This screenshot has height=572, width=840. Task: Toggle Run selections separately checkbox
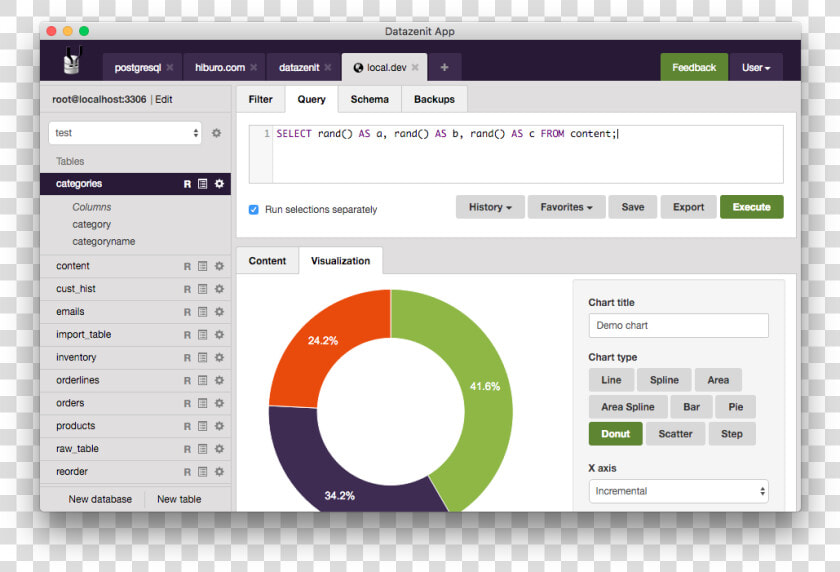[x=254, y=209]
